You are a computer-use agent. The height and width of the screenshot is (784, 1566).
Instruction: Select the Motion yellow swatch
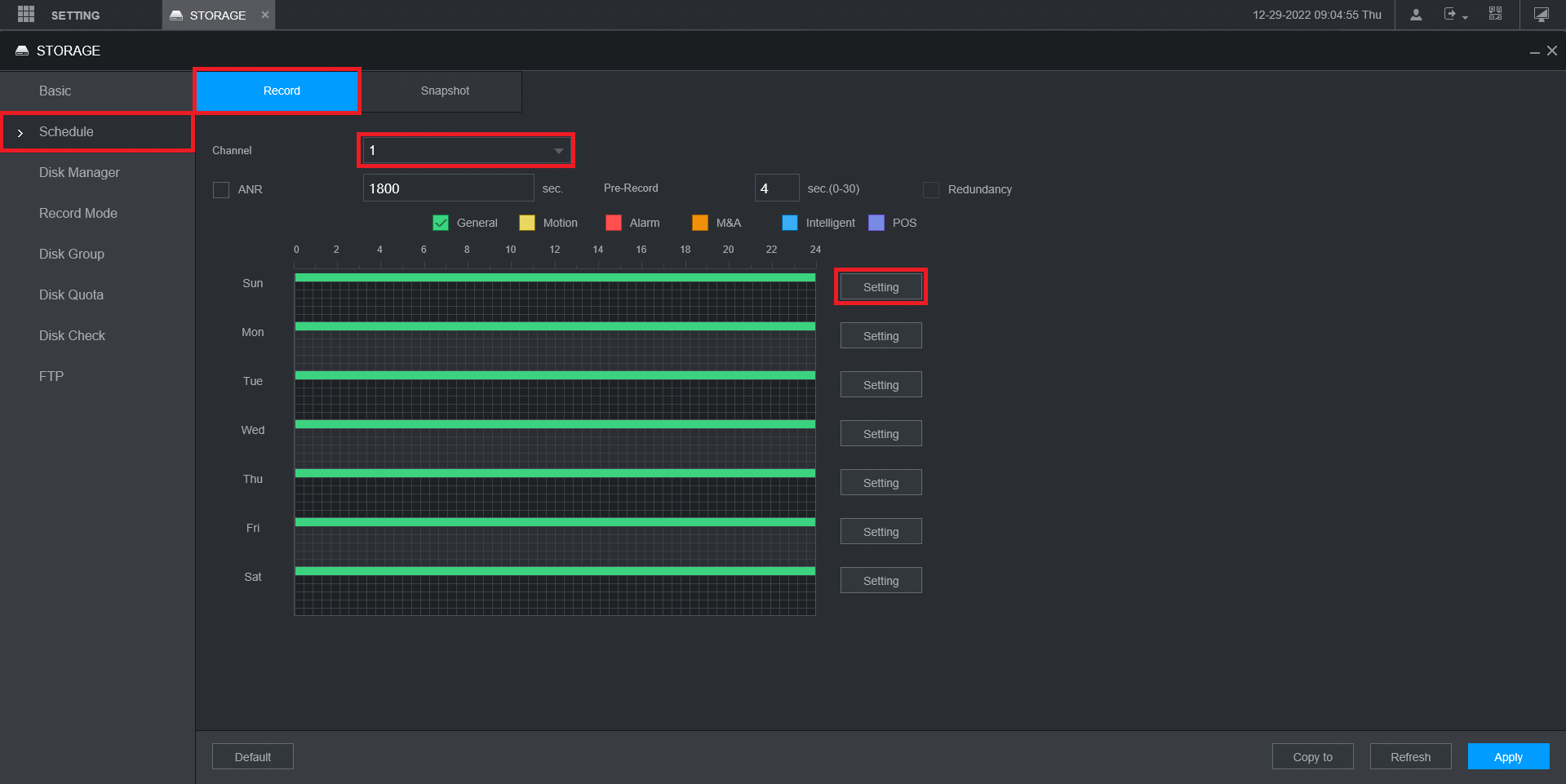tap(527, 223)
